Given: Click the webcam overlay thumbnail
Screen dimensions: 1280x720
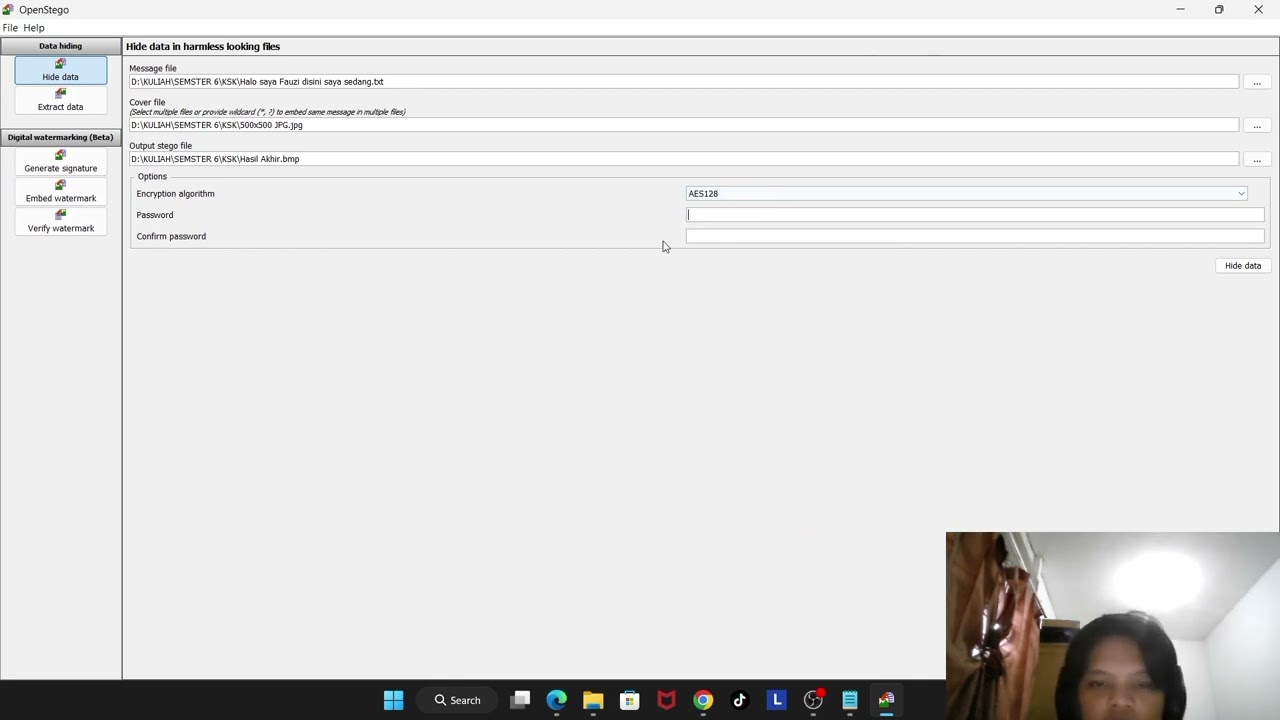Looking at the screenshot, I should tap(1112, 626).
